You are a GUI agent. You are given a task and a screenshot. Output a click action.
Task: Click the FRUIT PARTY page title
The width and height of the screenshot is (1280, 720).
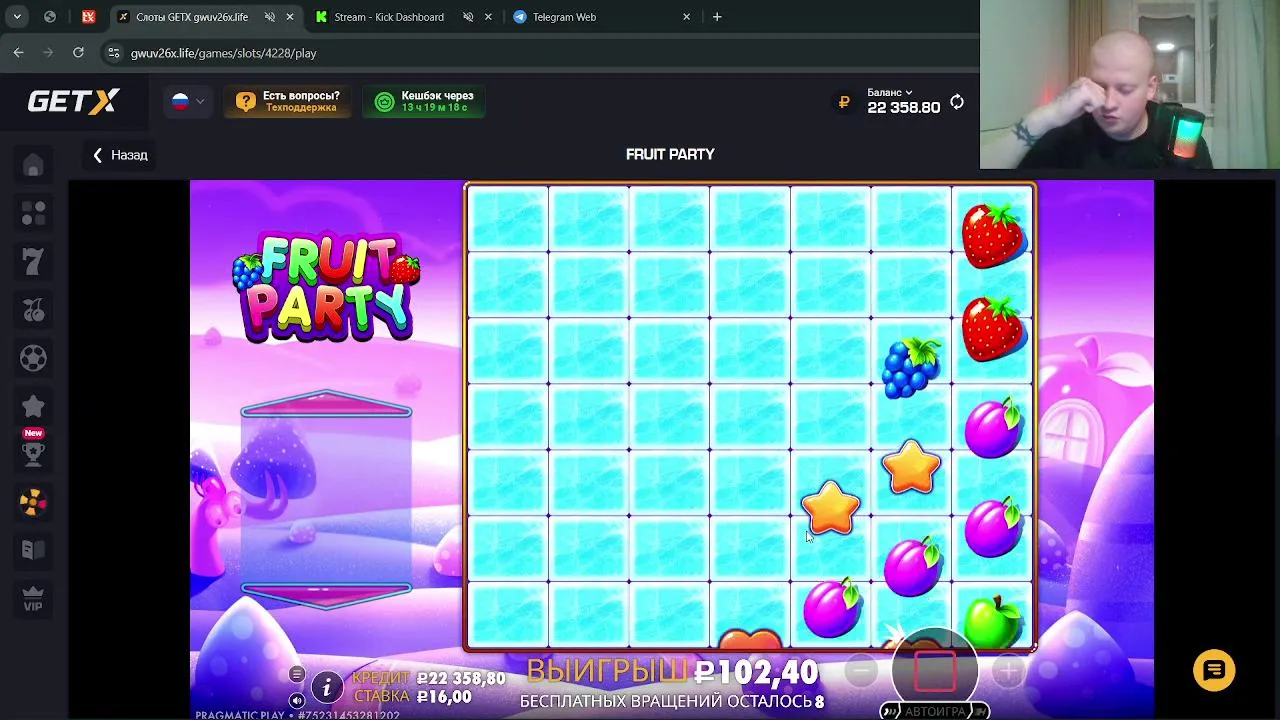pyautogui.click(x=670, y=155)
